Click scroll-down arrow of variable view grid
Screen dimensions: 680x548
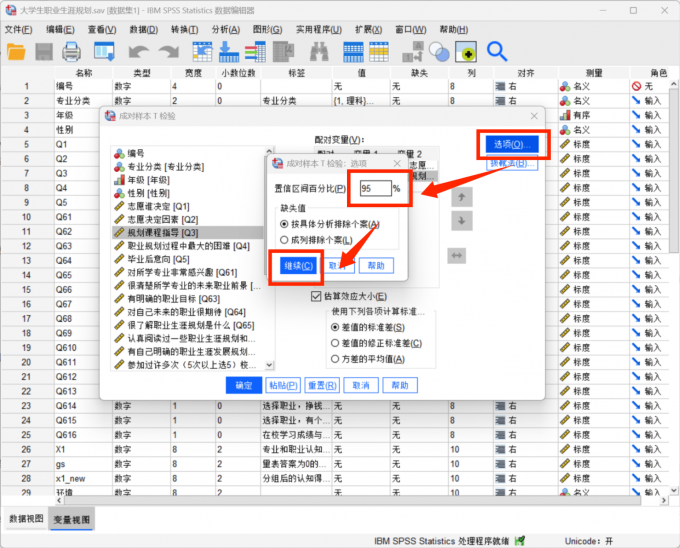point(673,490)
